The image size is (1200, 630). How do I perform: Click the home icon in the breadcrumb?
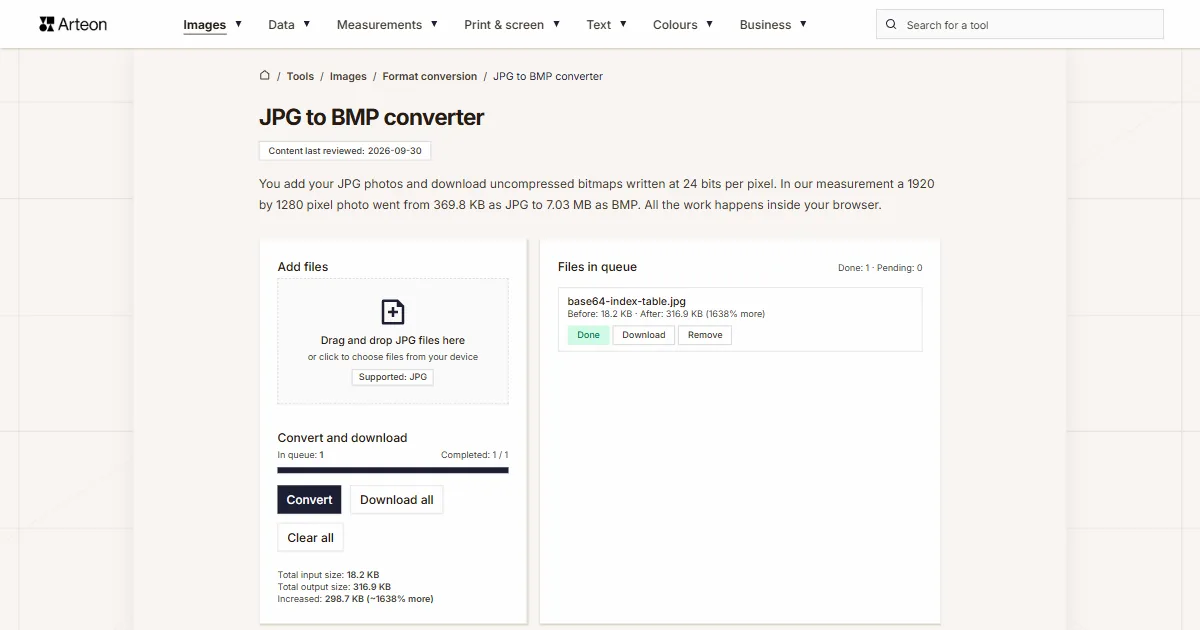point(265,76)
